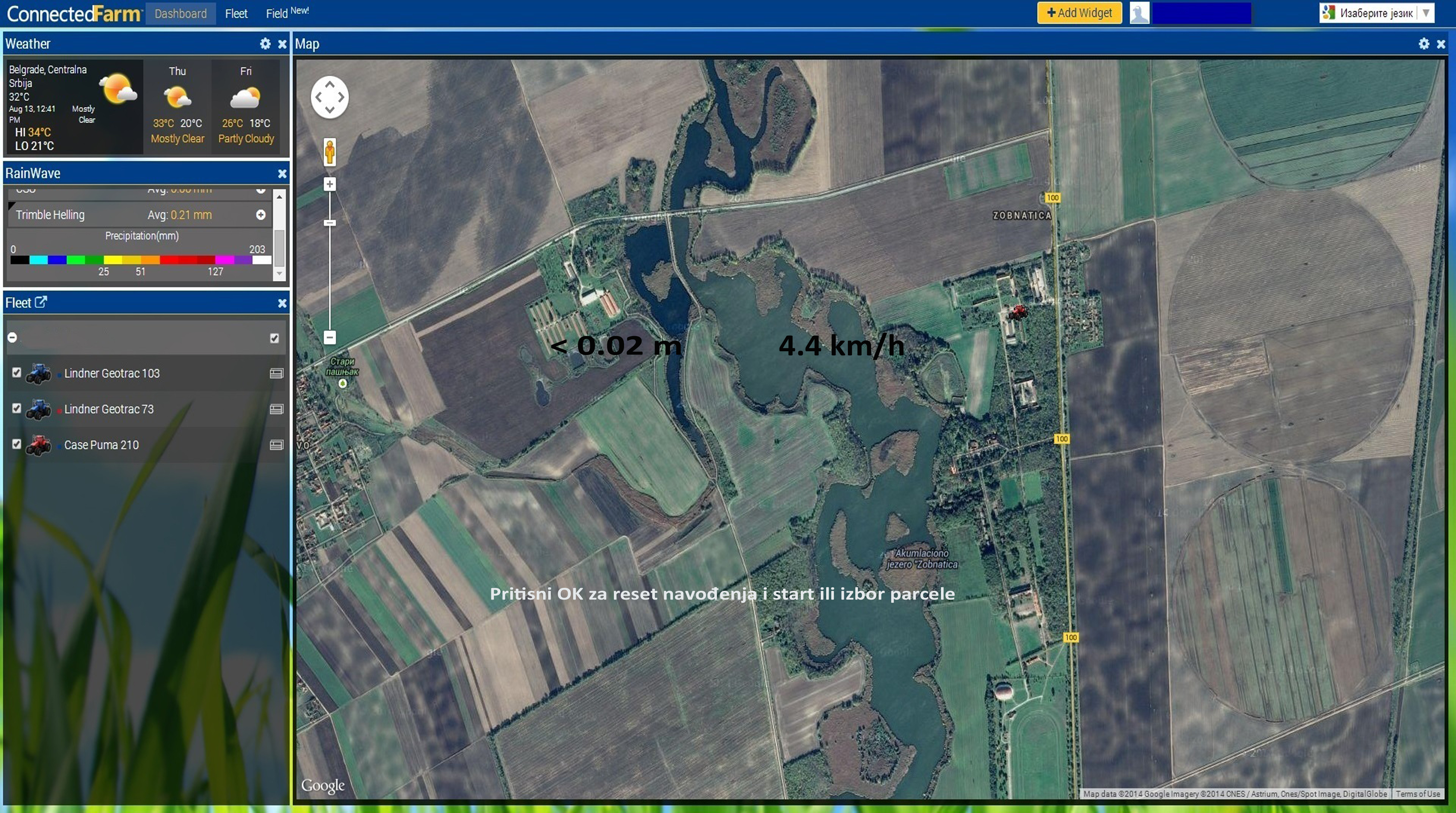Screen dimensions: 1456x813
Task: Click the Lindner Geotrac 73 tractor icon
Action: tap(39, 409)
